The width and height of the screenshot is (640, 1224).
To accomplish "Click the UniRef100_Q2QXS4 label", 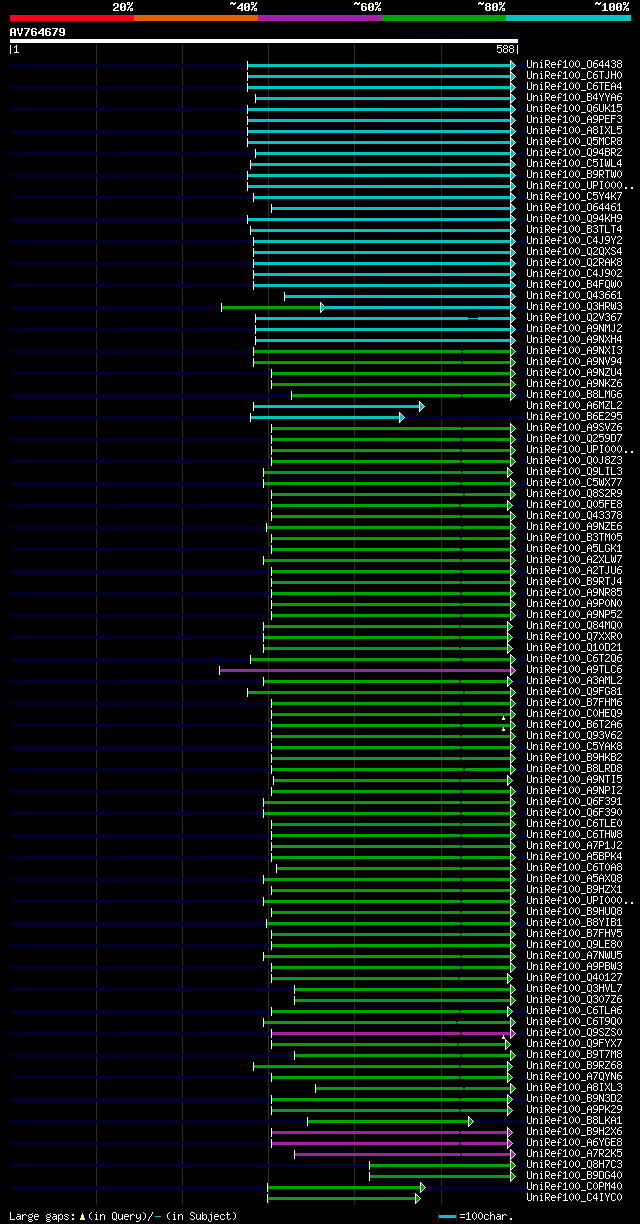I will [x=575, y=251].
